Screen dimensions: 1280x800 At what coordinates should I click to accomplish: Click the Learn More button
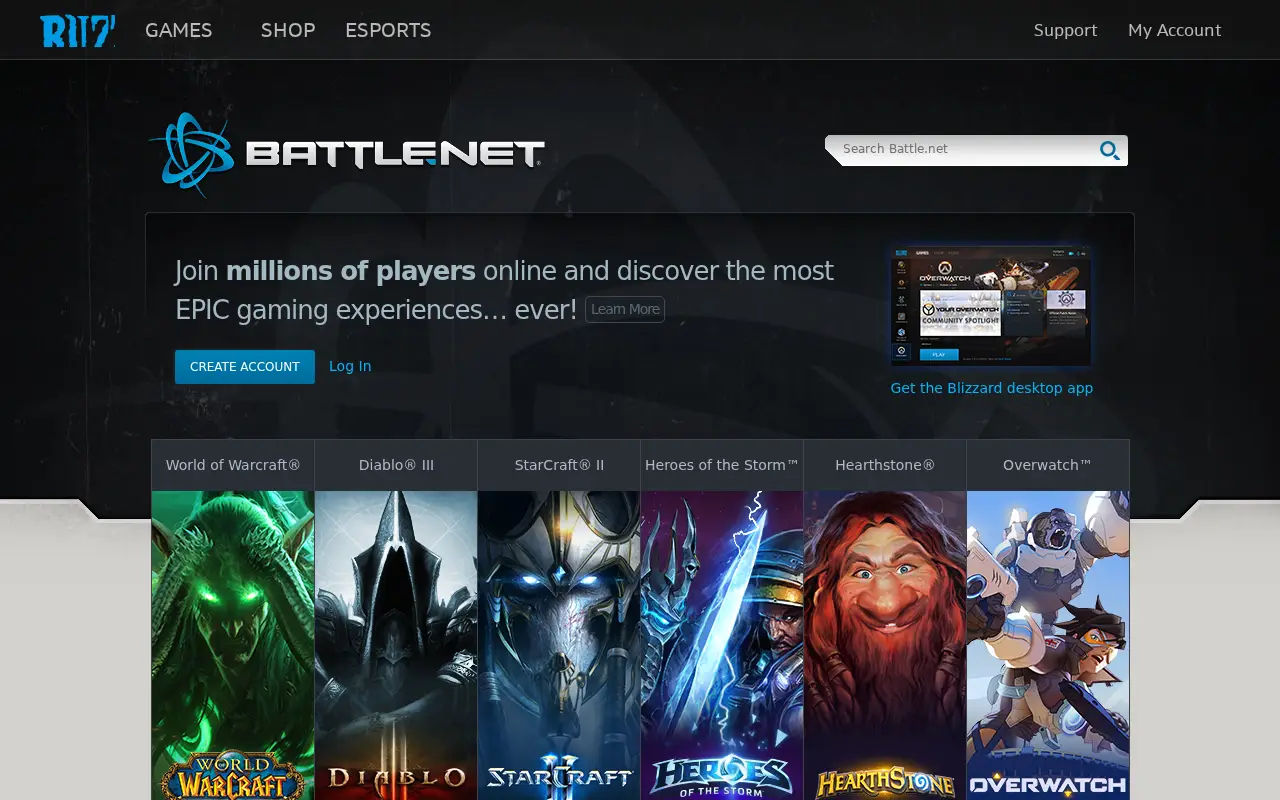pyautogui.click(x=625, y=309)
